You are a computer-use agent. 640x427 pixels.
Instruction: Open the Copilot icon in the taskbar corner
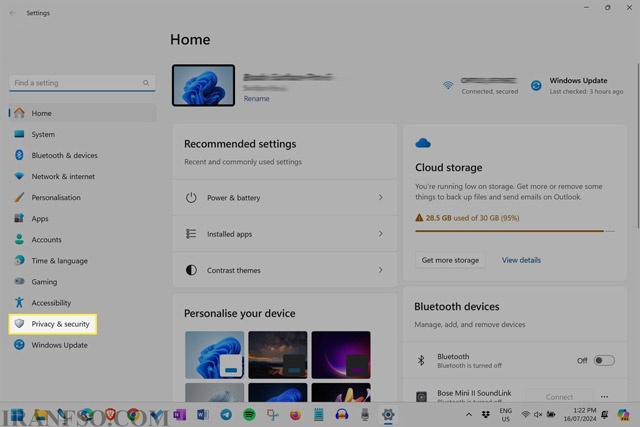[623, 415]
